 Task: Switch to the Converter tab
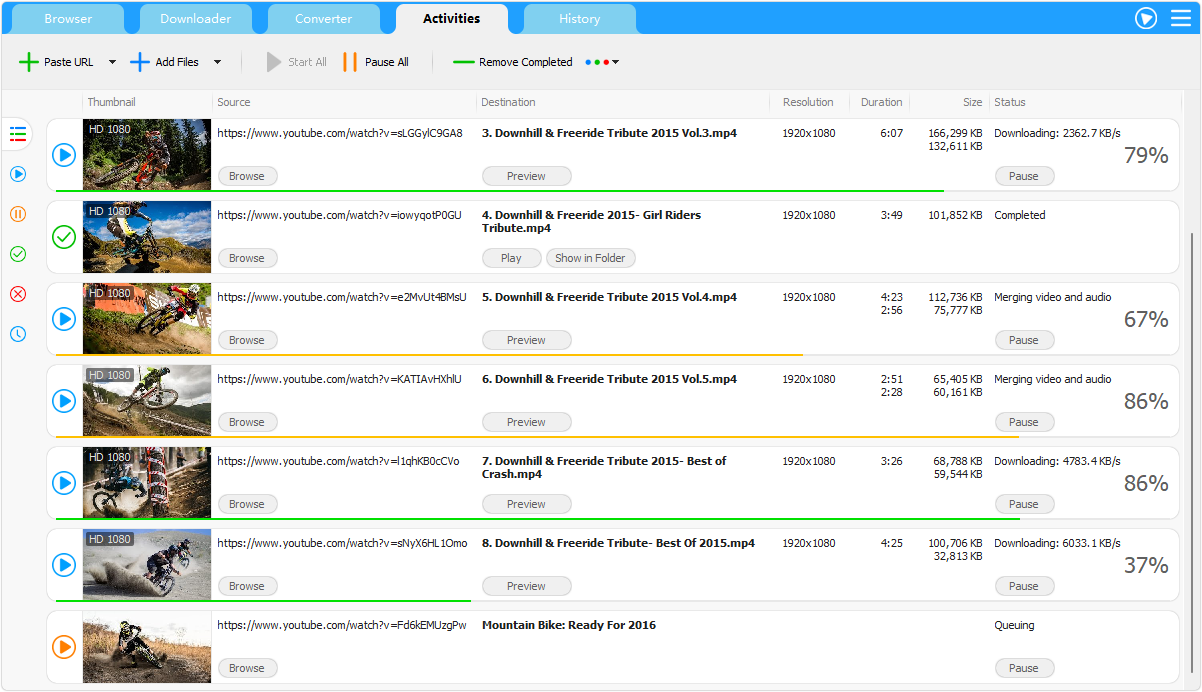(x=323, y=19)
